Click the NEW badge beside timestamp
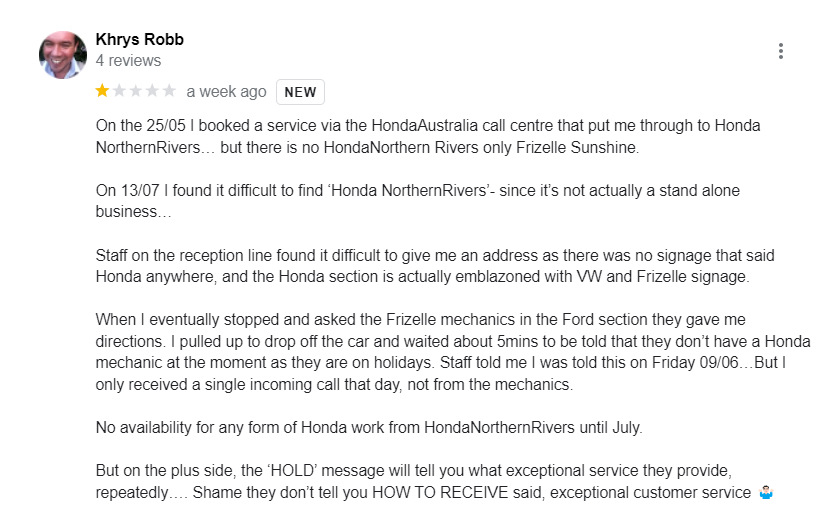Image resolution: width=834 pixels, height=521 pixels. pyautogui.click(x=300, y=92)
